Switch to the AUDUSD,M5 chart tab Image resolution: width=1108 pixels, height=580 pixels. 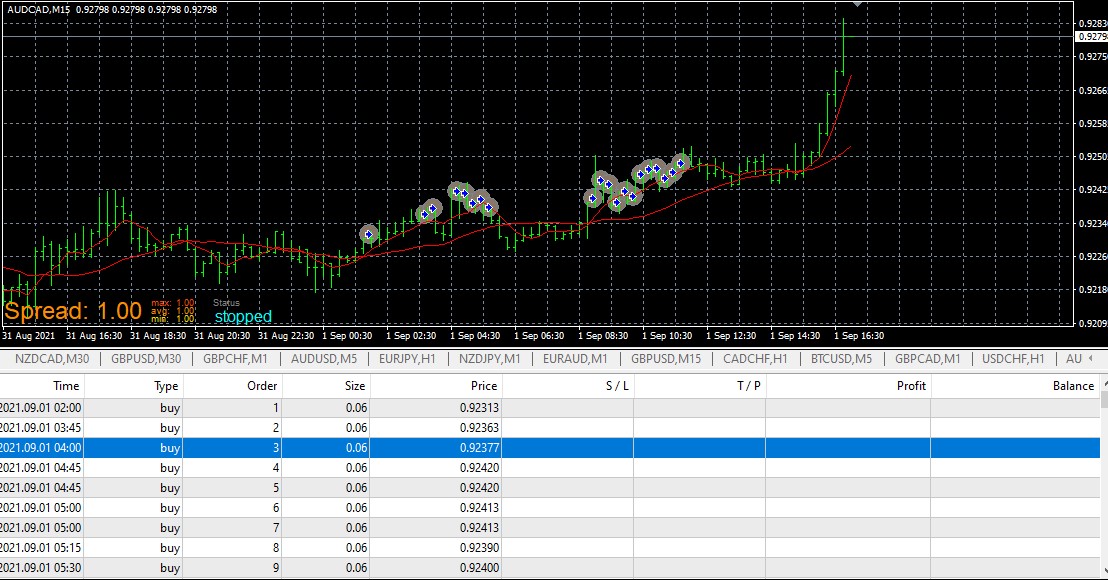click(x=324, y=359)
